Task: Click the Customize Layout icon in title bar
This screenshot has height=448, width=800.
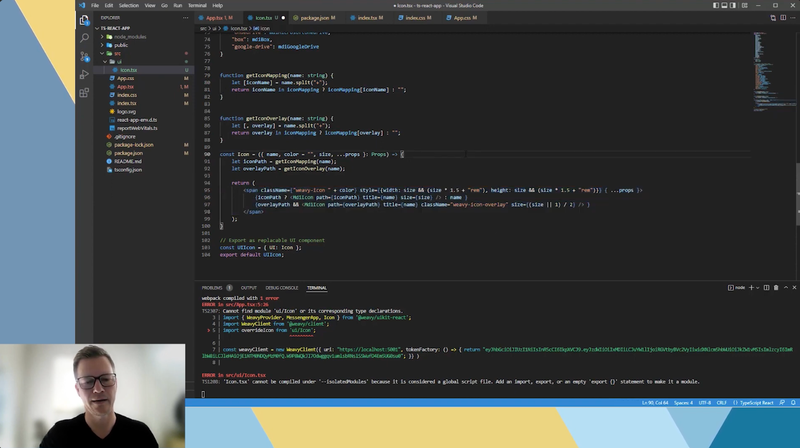Action: coord(745,5)
